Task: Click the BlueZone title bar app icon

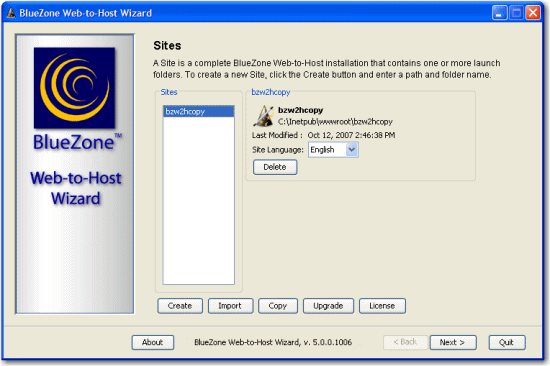Action: [11, 13]
